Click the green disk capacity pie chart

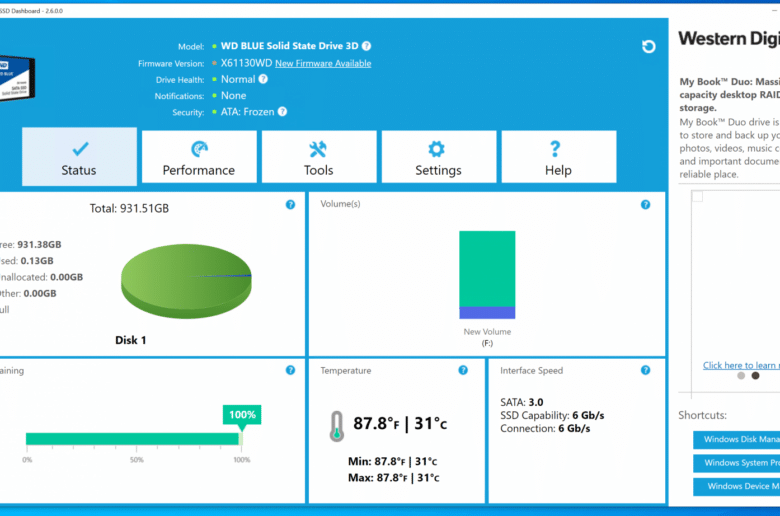pyautogui.click(x=186, y=281)
